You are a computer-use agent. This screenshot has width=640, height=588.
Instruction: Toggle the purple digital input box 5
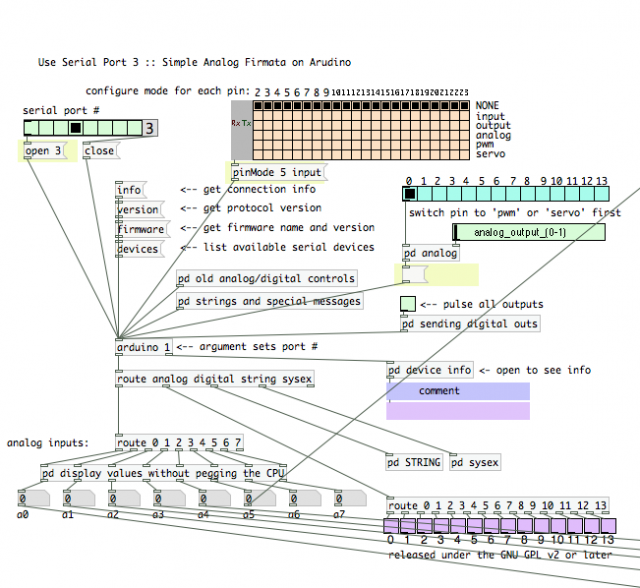pyautogui.click(x=475, y=526)
